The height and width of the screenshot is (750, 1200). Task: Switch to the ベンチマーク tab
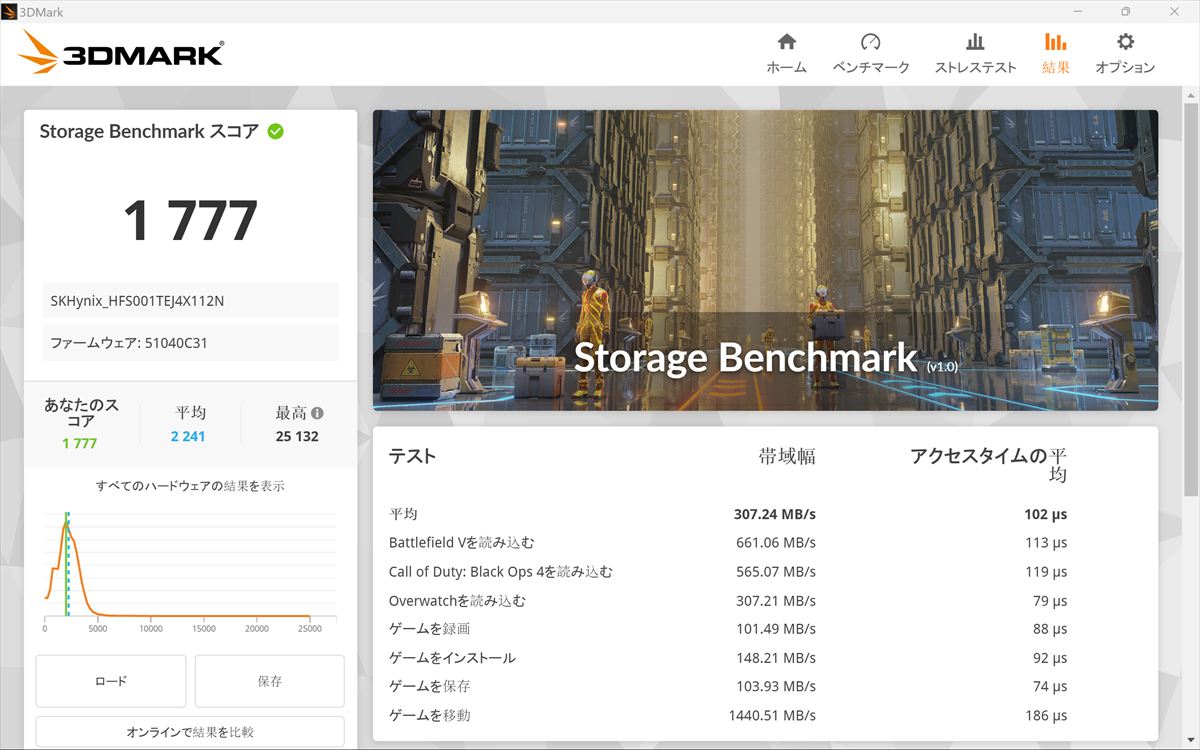871,53
